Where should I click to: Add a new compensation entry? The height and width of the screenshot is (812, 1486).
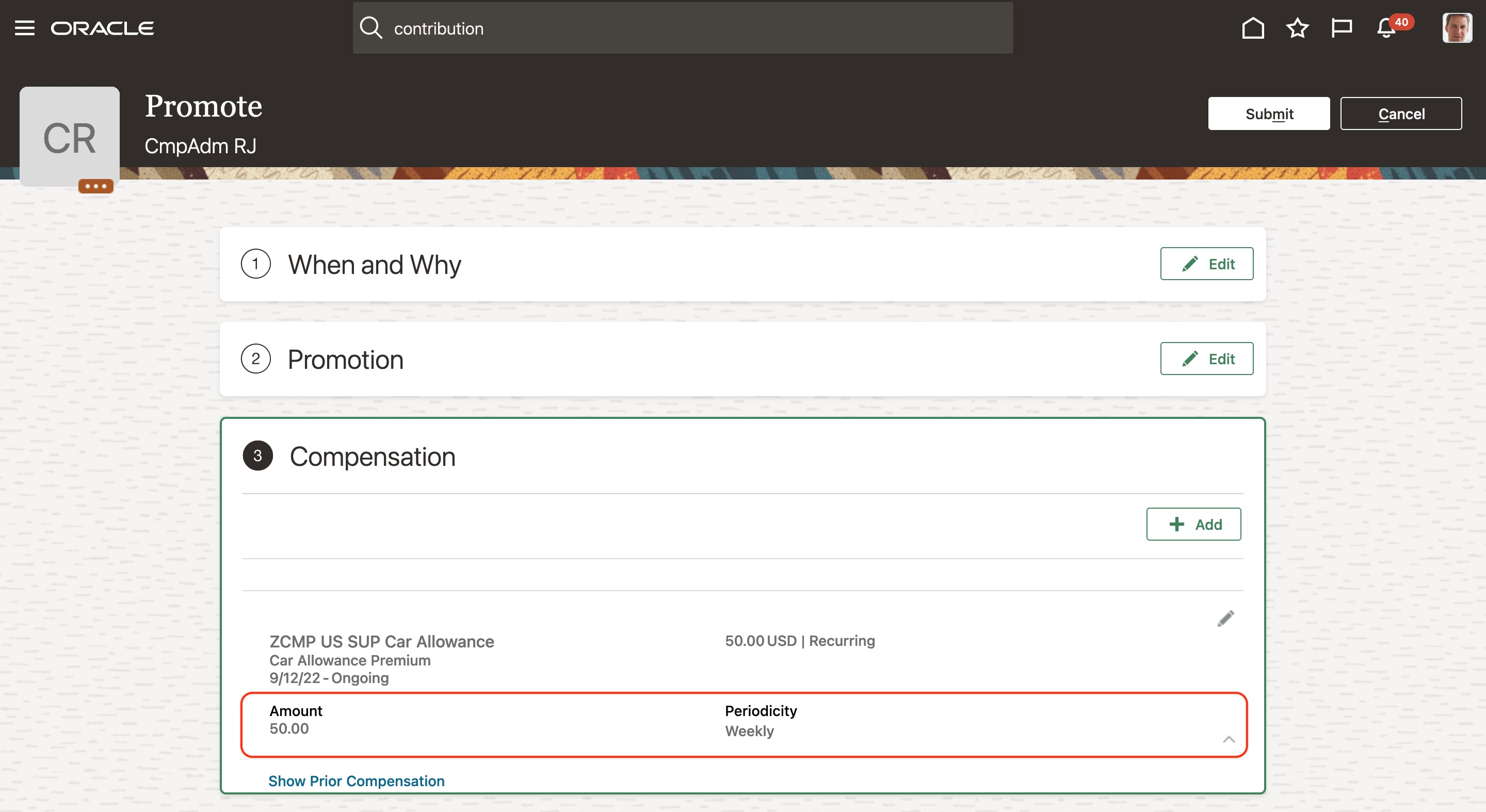(x=1193, y=524)
